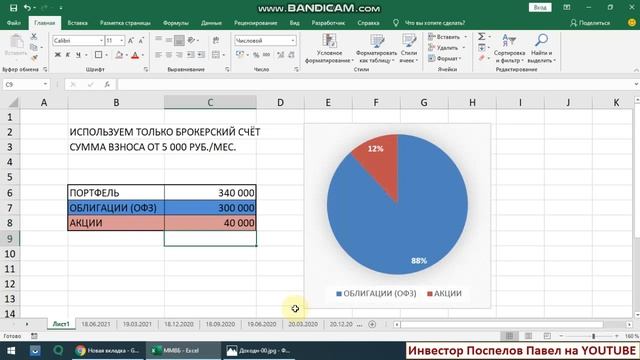Decrease the cell indent
Screen dimensions: 640x360
pyautogui.click(x=190, y=55)
